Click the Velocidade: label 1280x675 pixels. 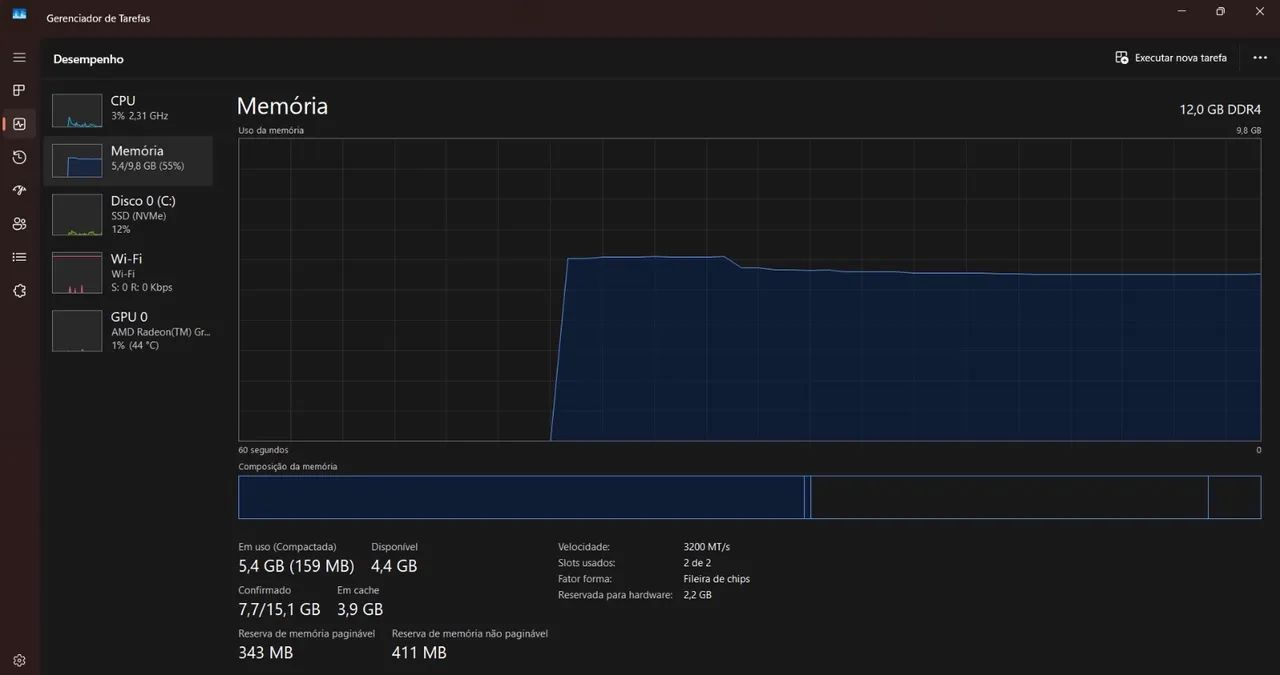tap(584, 547)
